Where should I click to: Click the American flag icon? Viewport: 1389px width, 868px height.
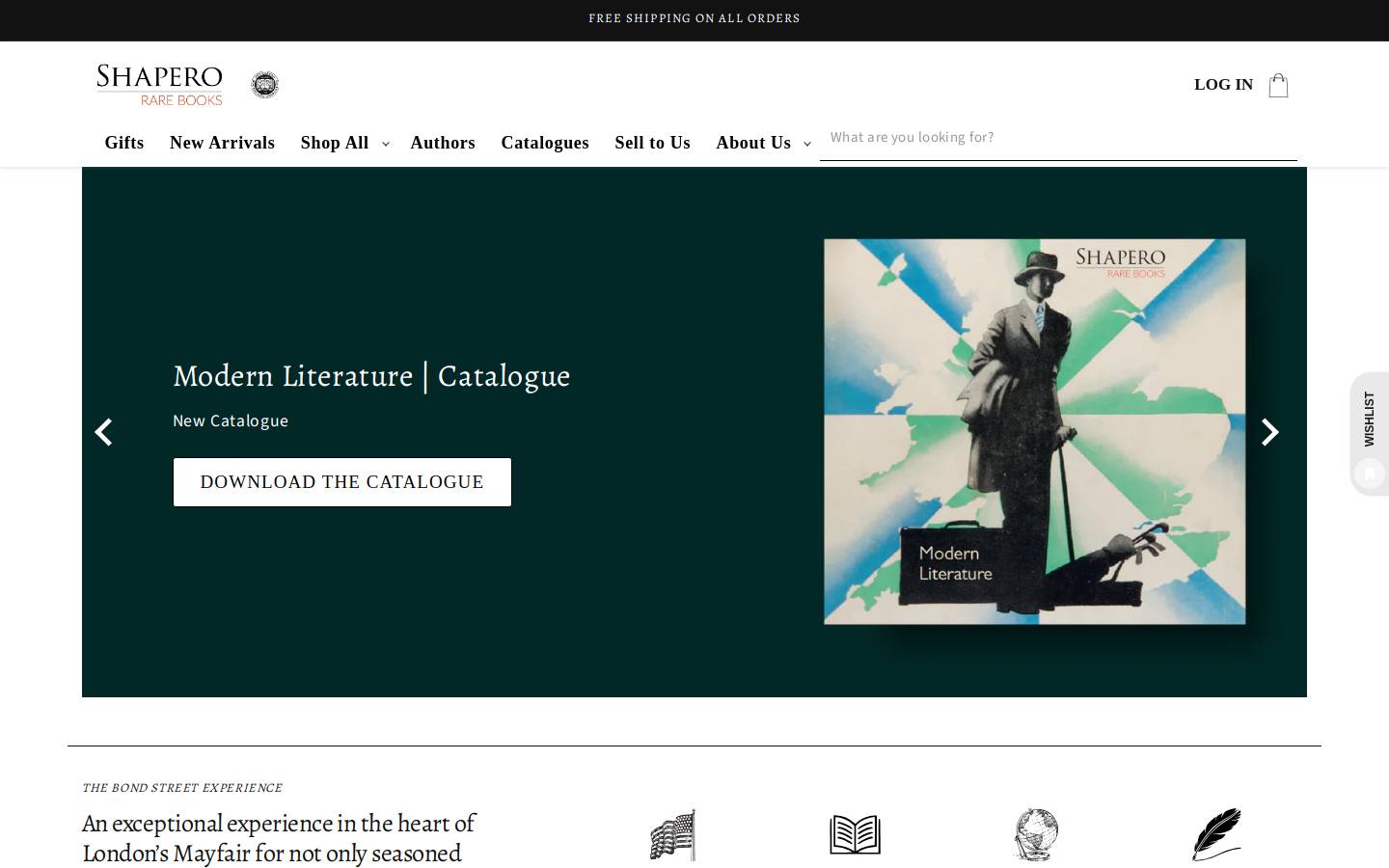(673, 835)
